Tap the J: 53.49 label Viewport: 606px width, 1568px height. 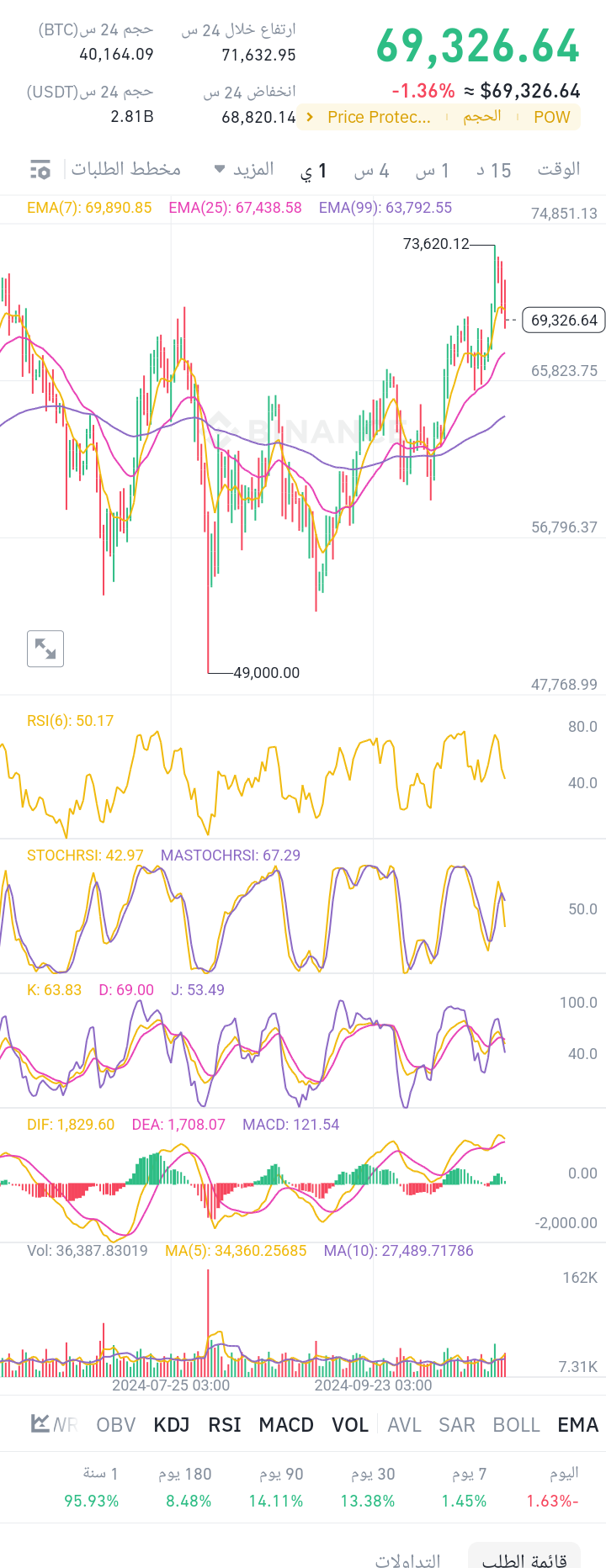pos(198,990)
